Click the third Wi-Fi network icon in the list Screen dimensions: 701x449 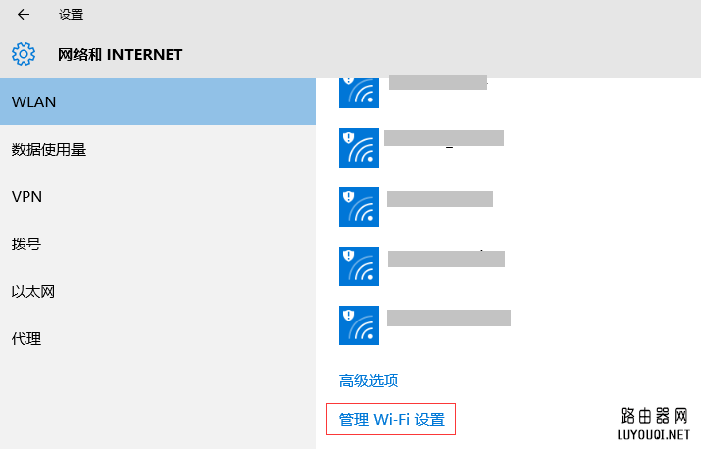[x=359, y=207]
